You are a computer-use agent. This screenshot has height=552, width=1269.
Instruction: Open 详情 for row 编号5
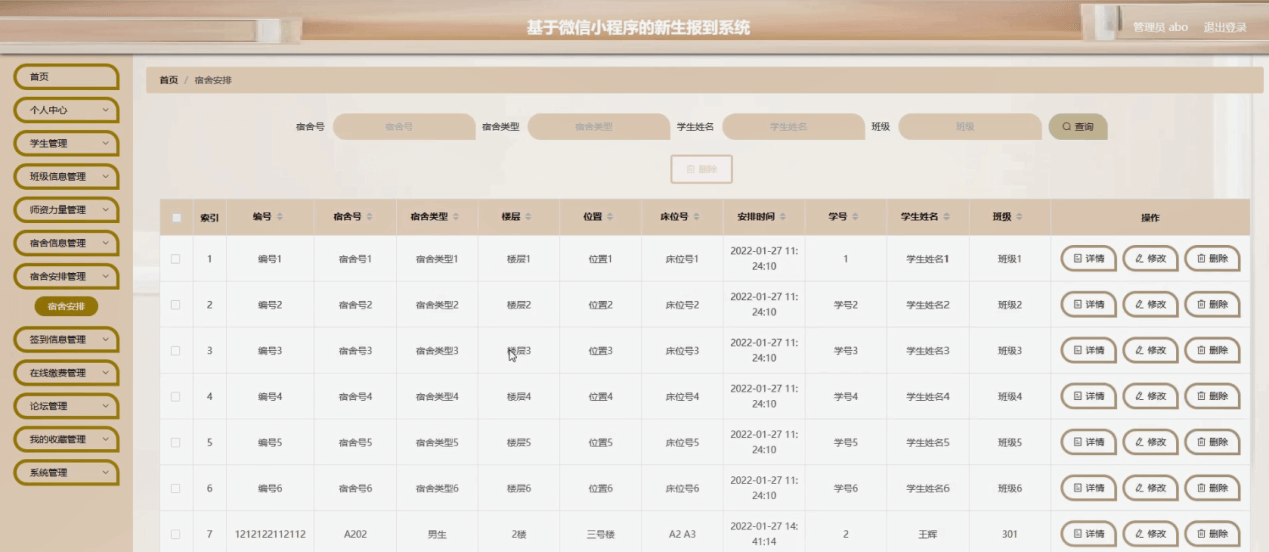tap(1088, 442)
